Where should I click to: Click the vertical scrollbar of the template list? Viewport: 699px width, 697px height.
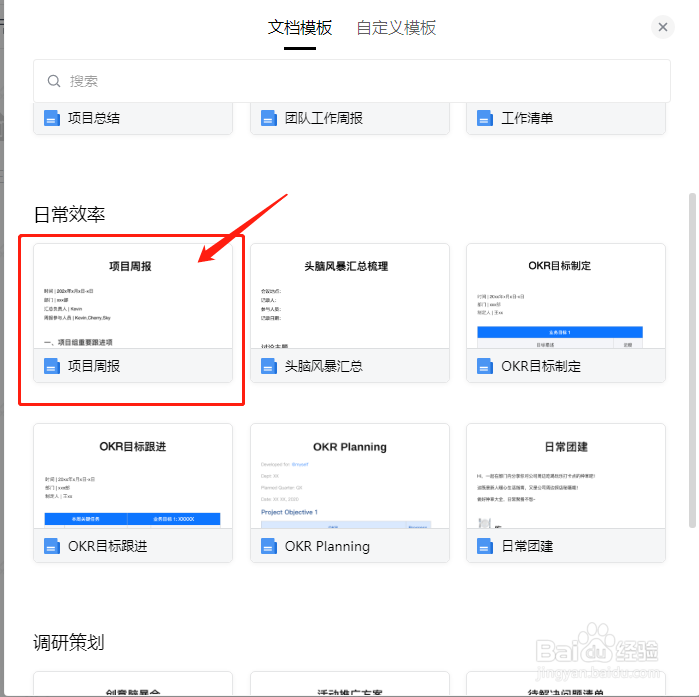coord(692,360)
